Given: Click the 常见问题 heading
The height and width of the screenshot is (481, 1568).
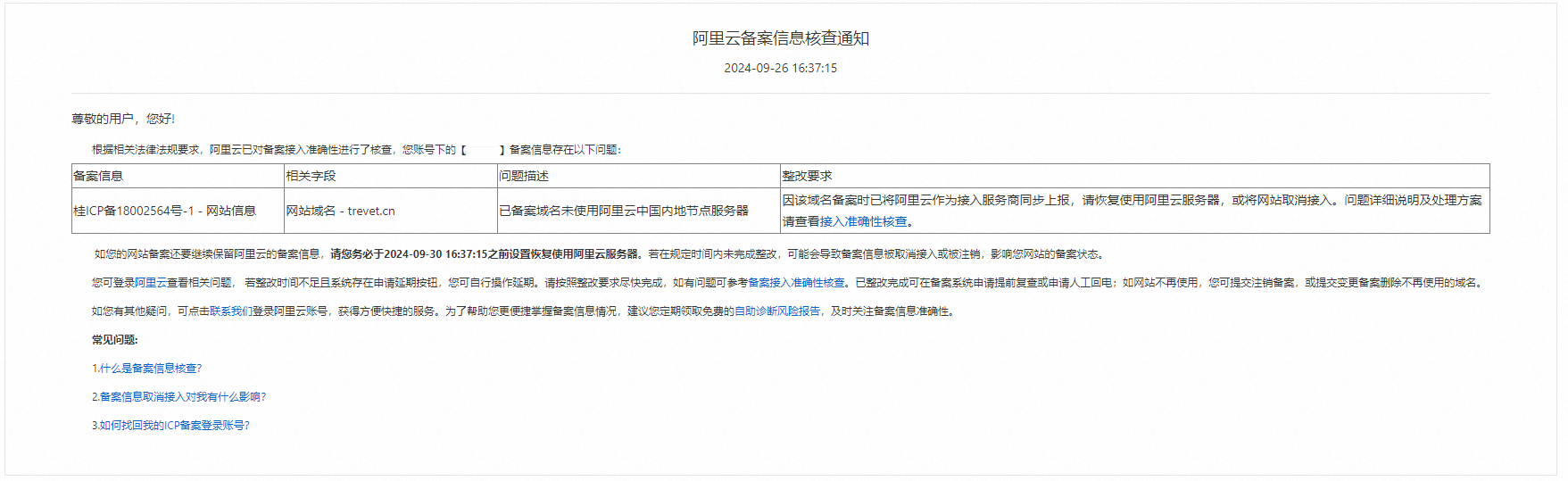Looking at the screenshot, I should (x=114, y=340).
